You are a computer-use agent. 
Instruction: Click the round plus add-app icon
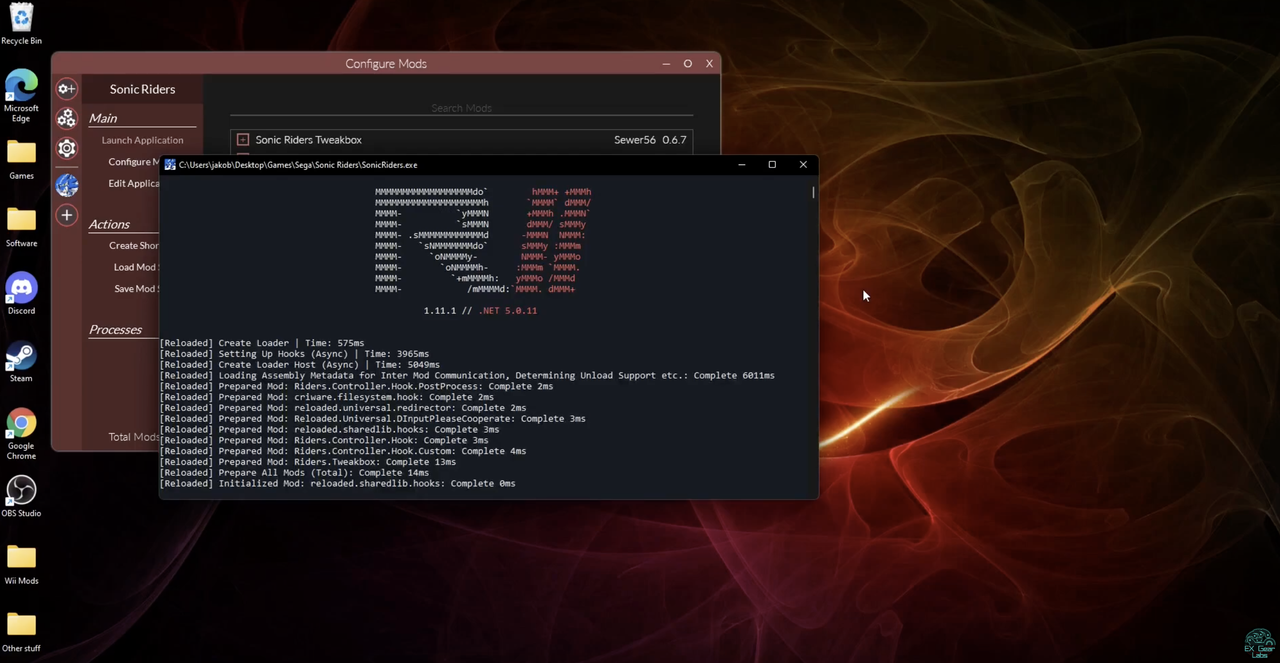tap(66, 215)
